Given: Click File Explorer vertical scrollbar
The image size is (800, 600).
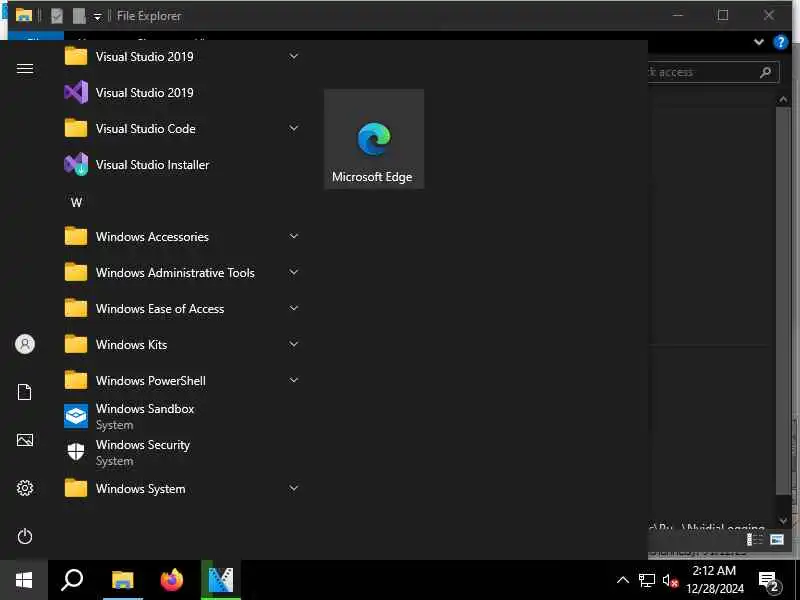Looking at the screenshot, I should [x=783, y=301].
